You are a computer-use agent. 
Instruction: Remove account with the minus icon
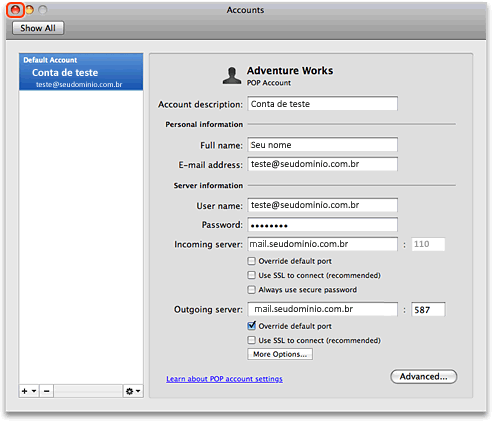[47, 391]
